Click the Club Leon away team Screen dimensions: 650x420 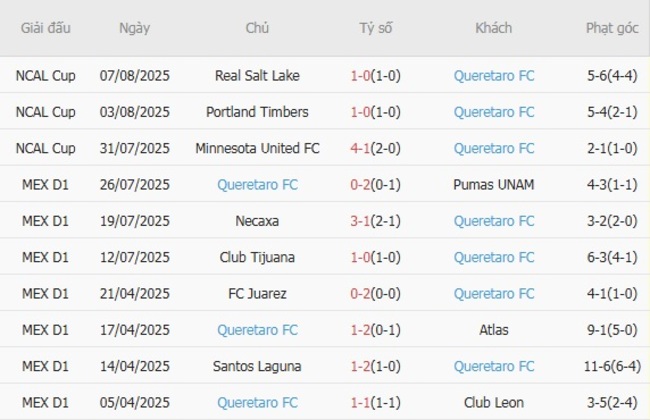pyautogui.click(x=493, y=403)
